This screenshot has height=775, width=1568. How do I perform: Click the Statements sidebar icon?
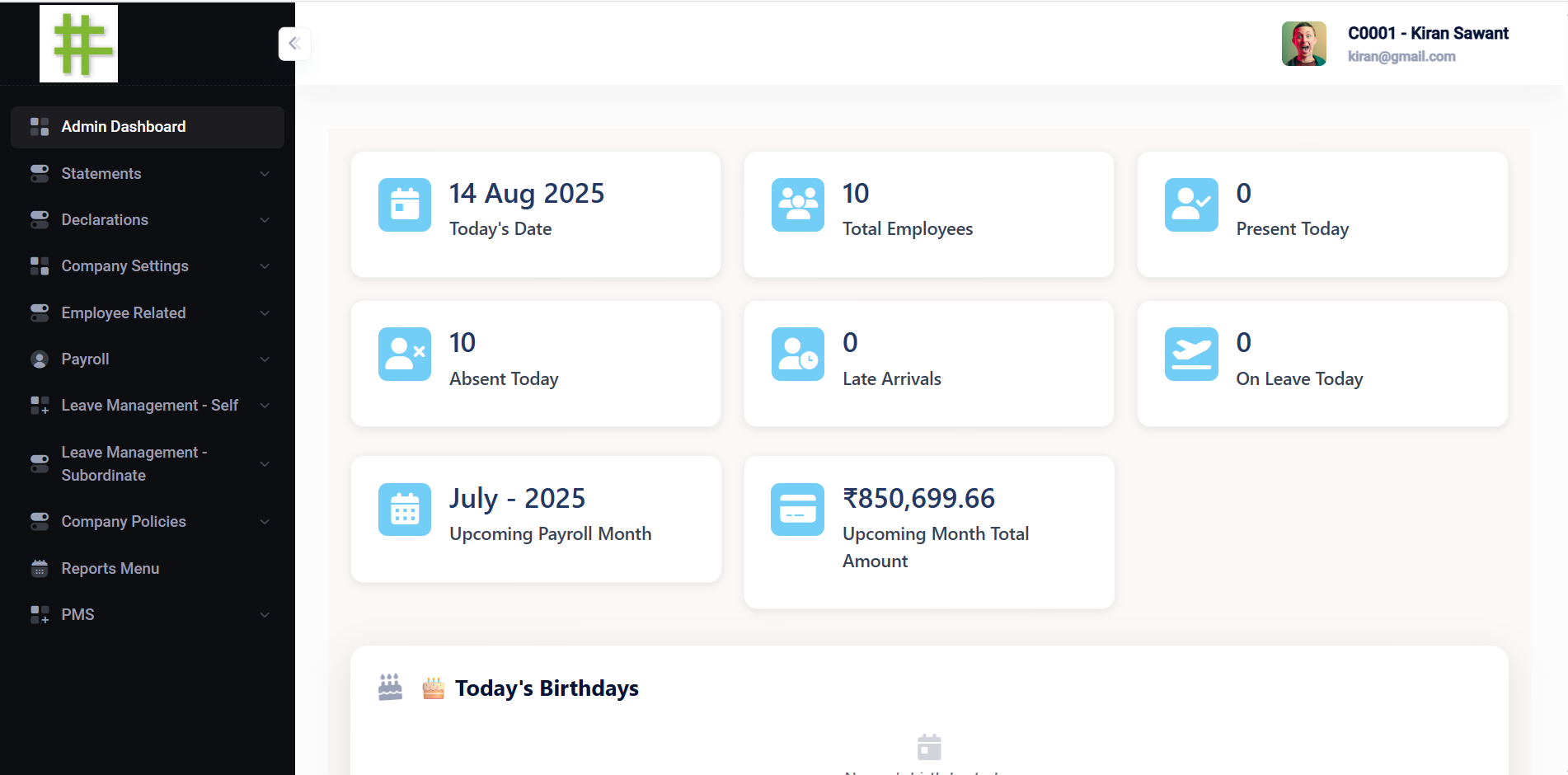point(39,173)
